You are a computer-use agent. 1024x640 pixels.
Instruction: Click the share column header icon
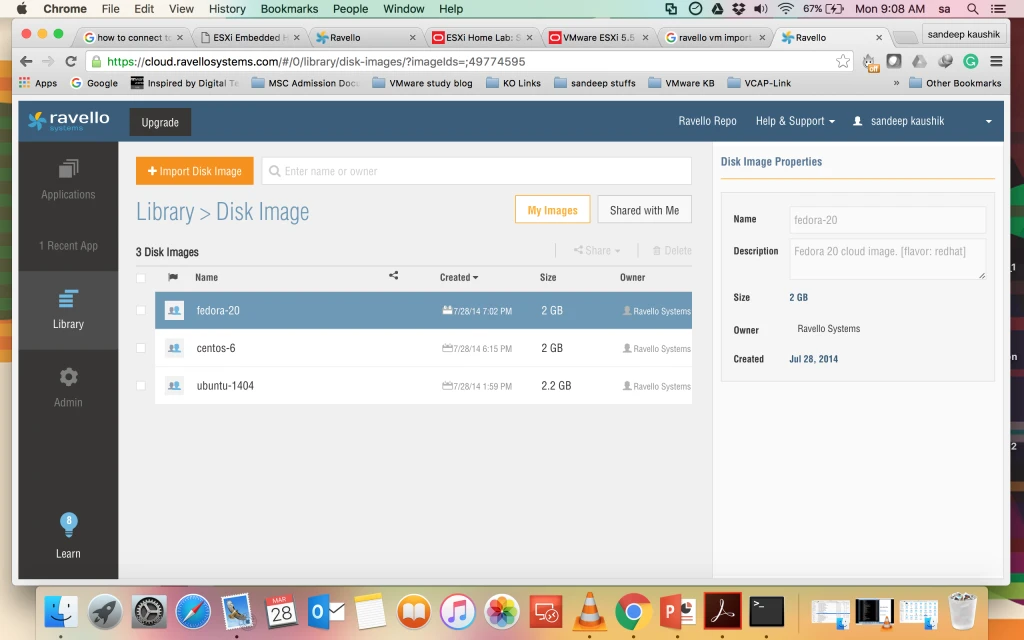tap(393, 276)
